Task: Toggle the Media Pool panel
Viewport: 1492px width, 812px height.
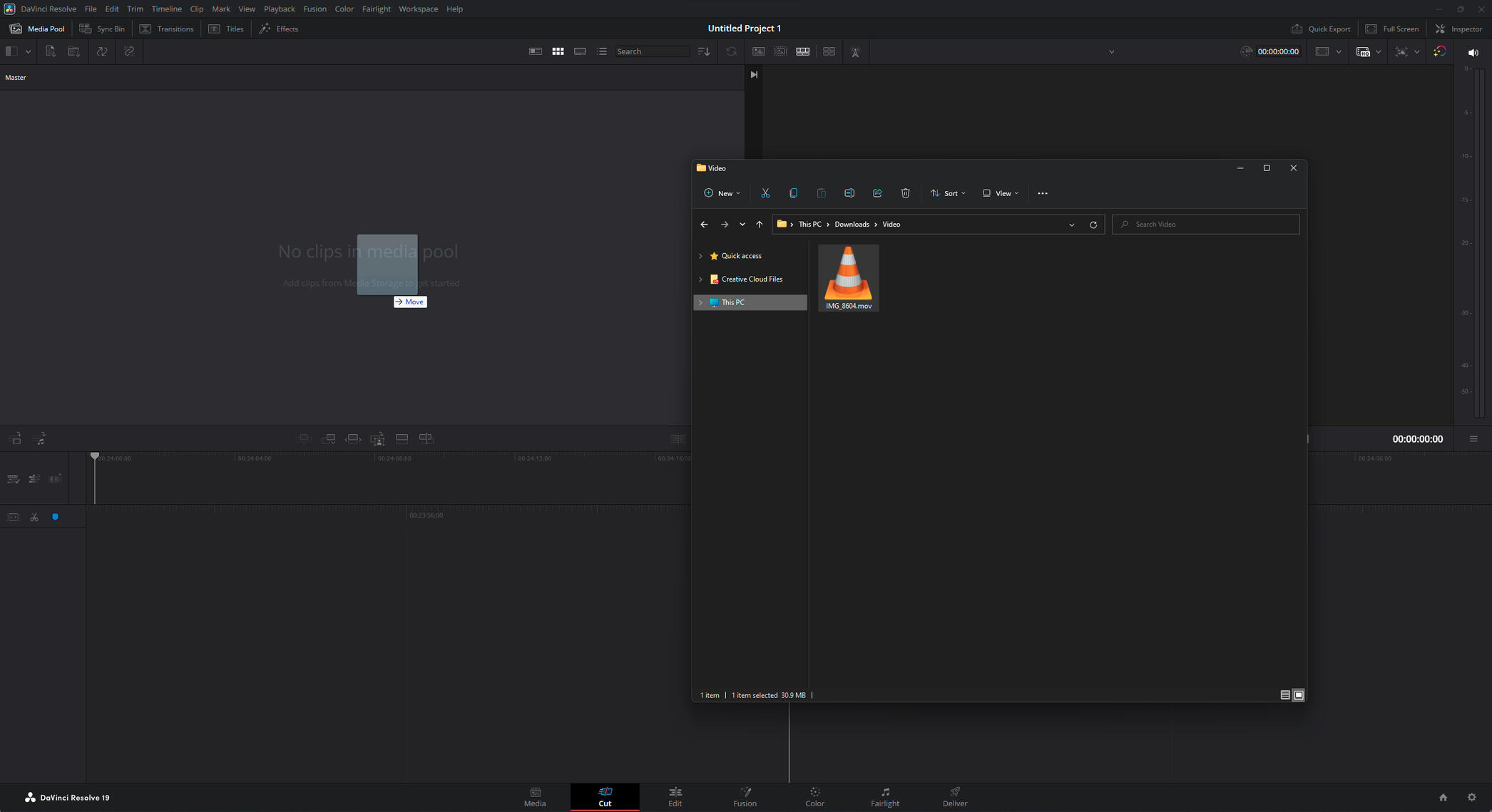Action: click(x=37, y=29)
